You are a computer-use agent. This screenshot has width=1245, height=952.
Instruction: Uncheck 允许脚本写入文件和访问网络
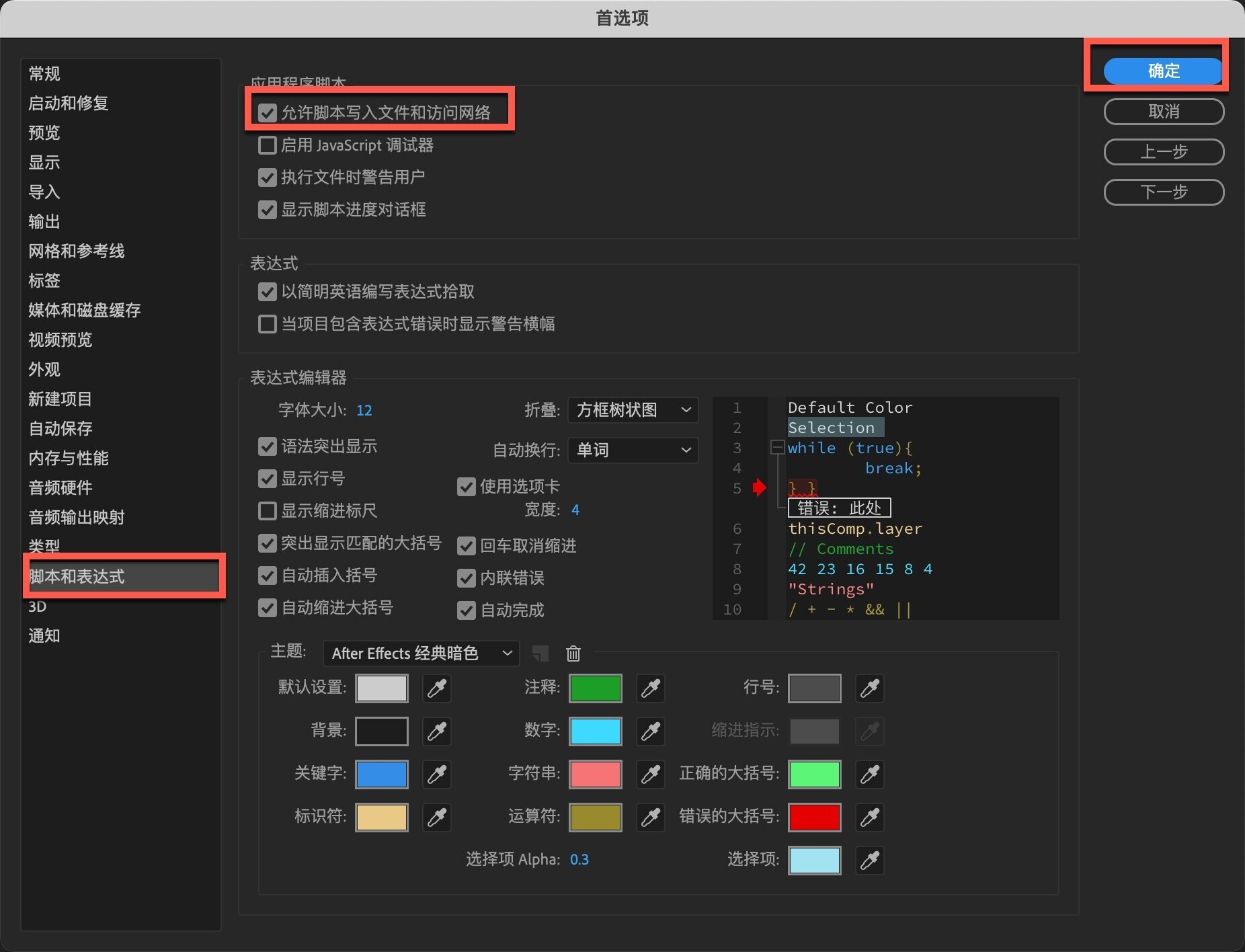268,113
